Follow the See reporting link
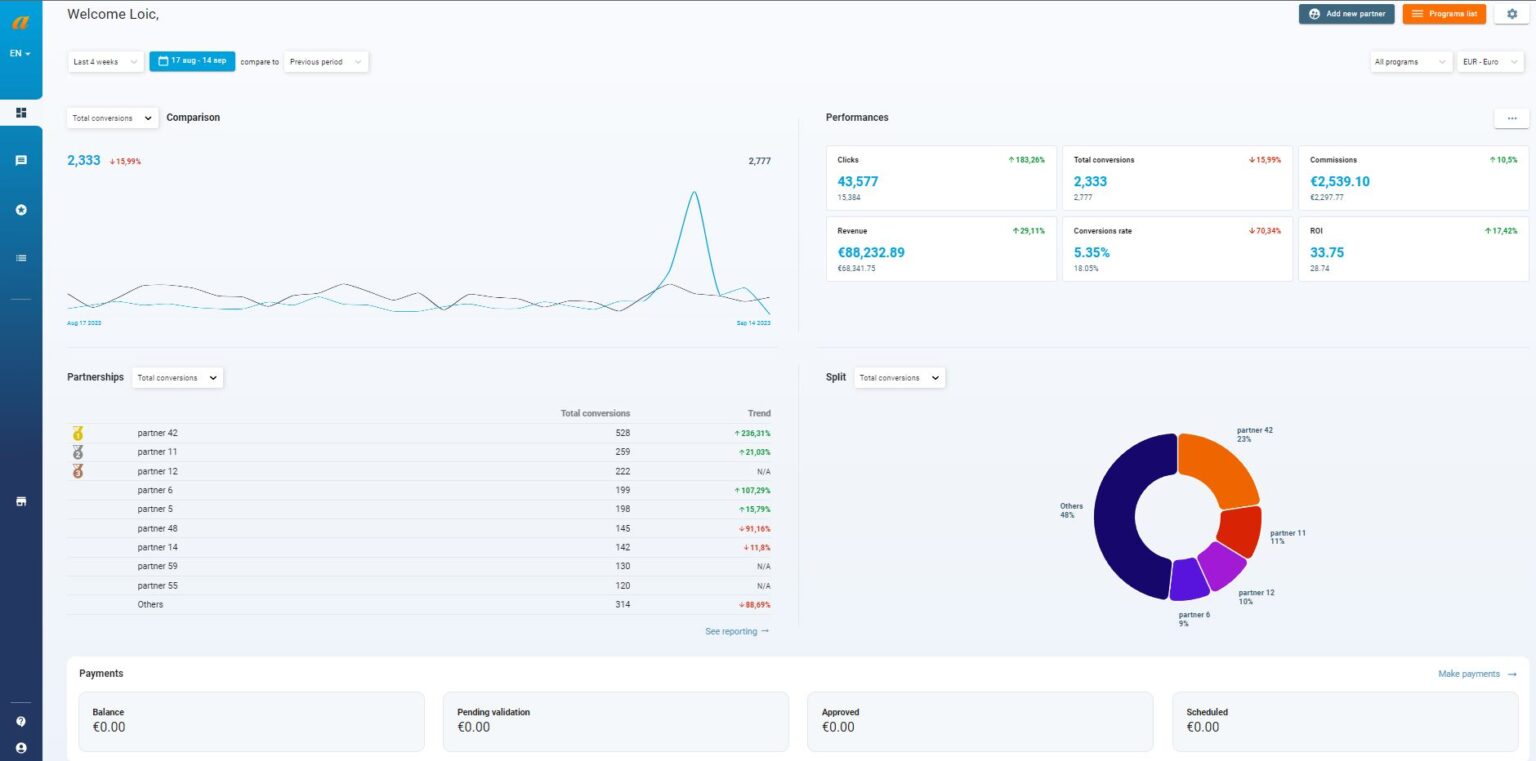 click(x=735, y=631)
